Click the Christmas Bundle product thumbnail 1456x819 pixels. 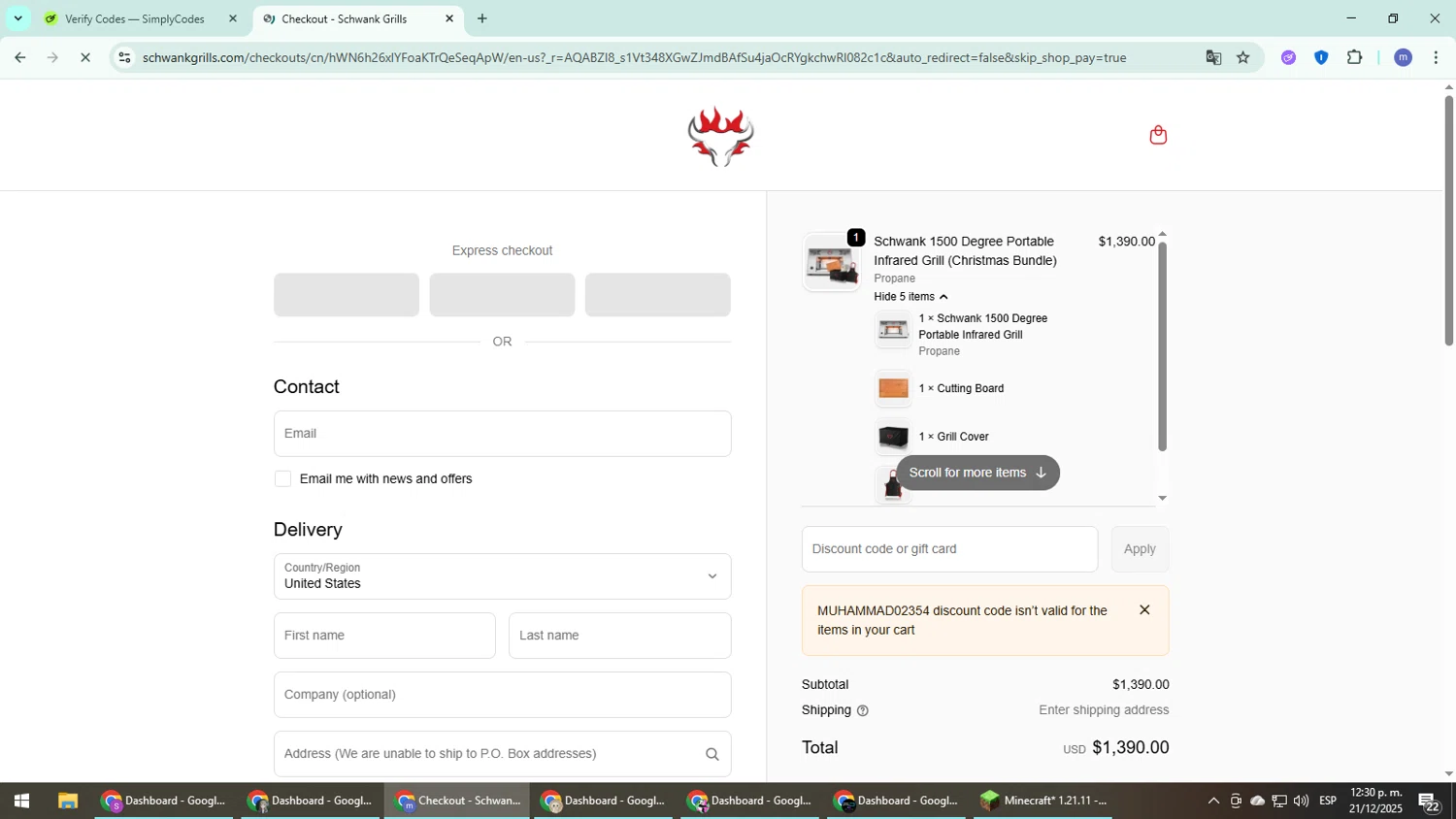832,262
